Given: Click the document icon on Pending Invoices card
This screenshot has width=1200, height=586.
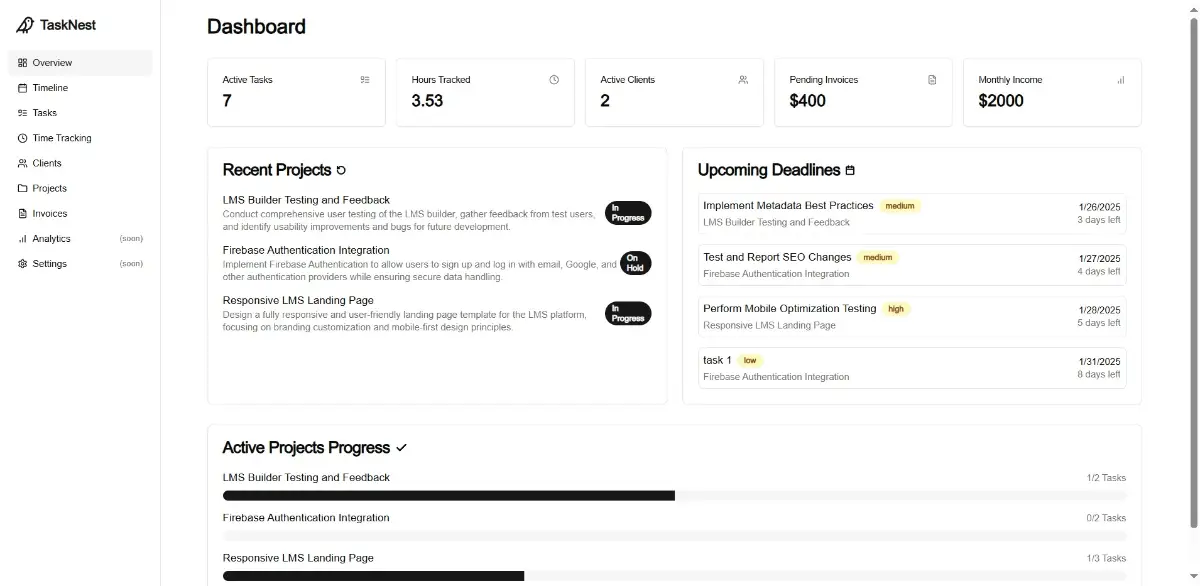Looking at the screenshot, I should coord(932,80).
